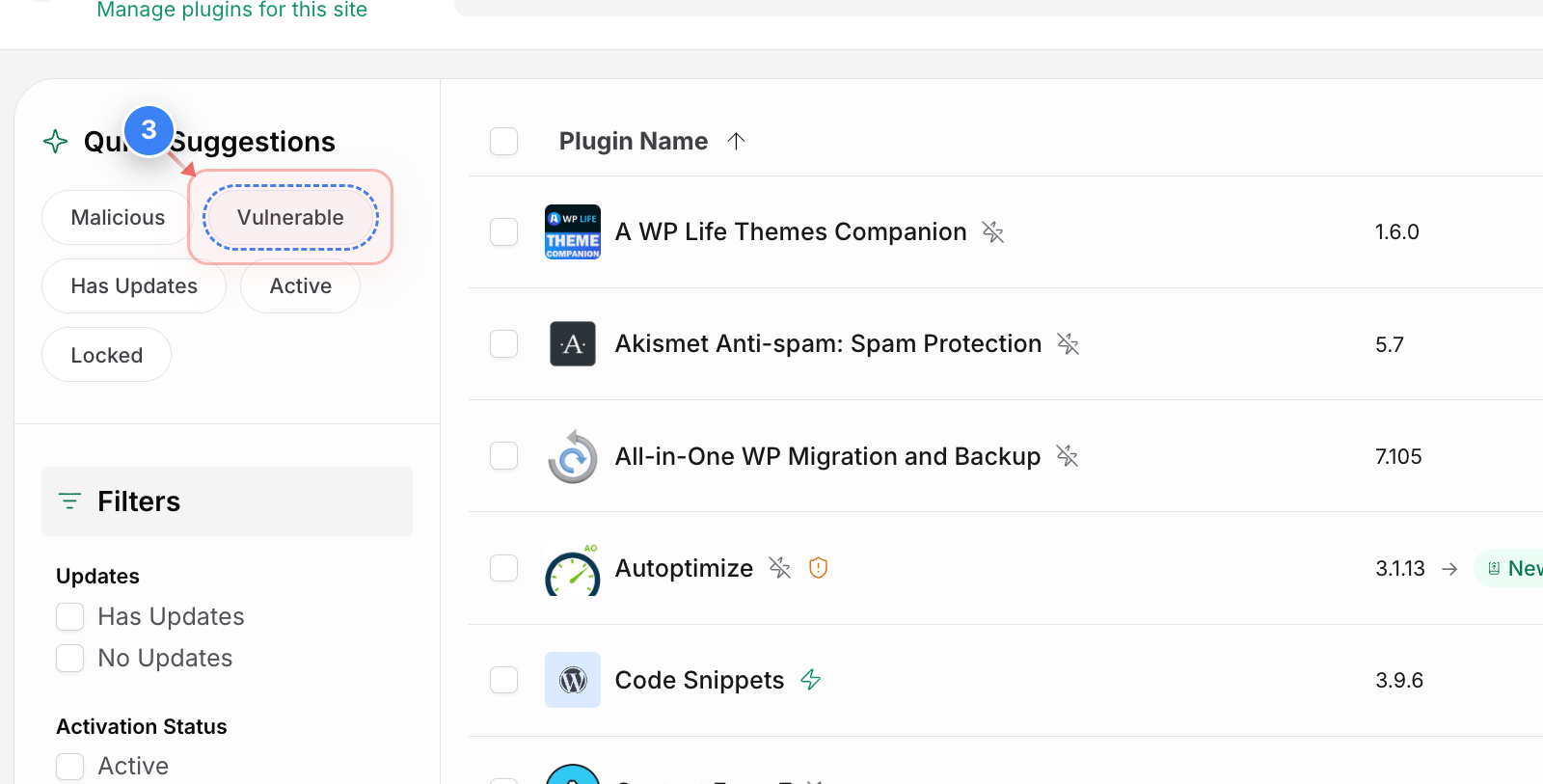
Task: Open the Code Snippets plugin name
Action: pyautogui.click(x=699, y=680)
